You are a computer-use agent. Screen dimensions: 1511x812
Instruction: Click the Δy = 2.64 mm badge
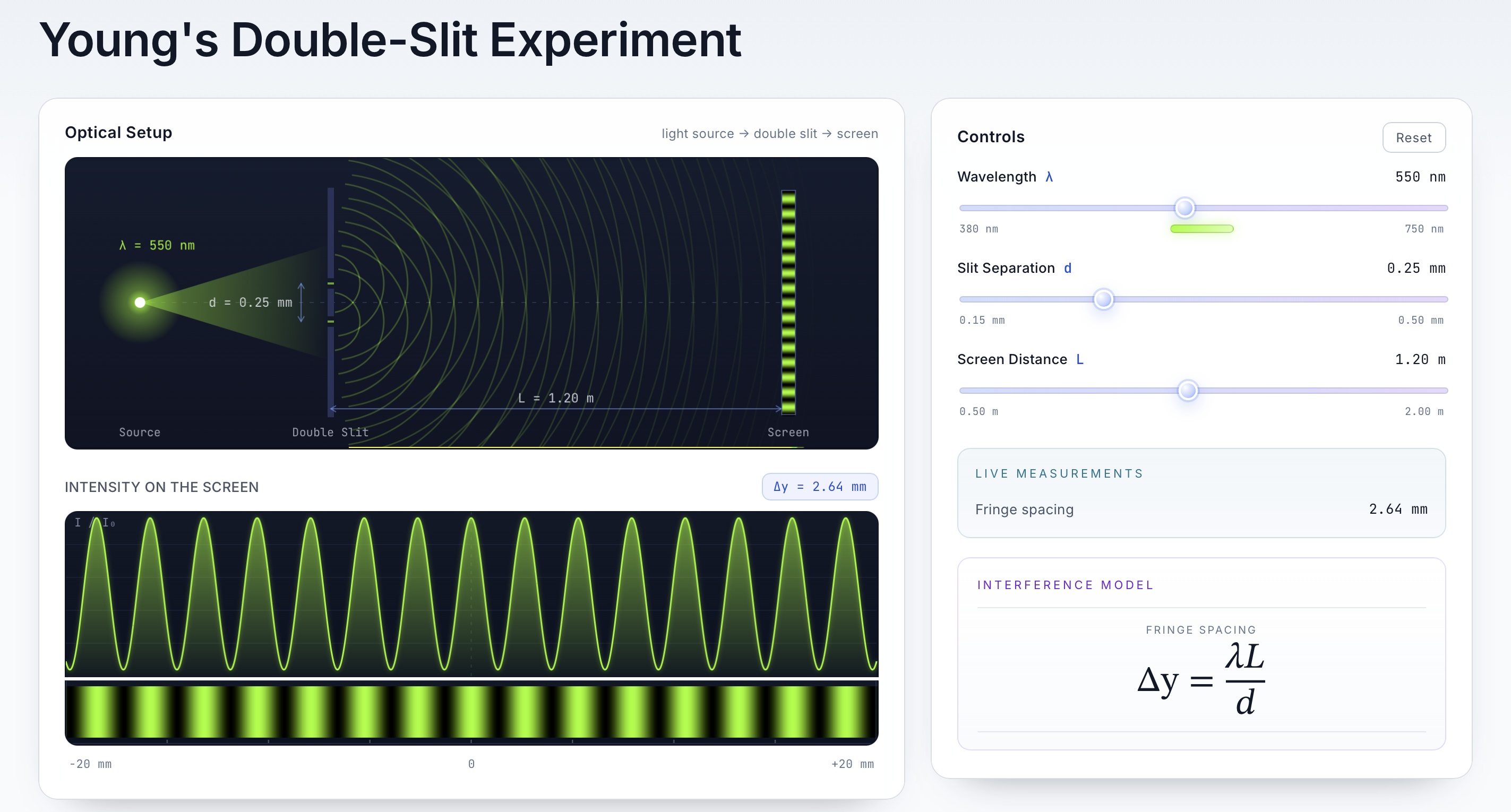[x=819, y=487]
